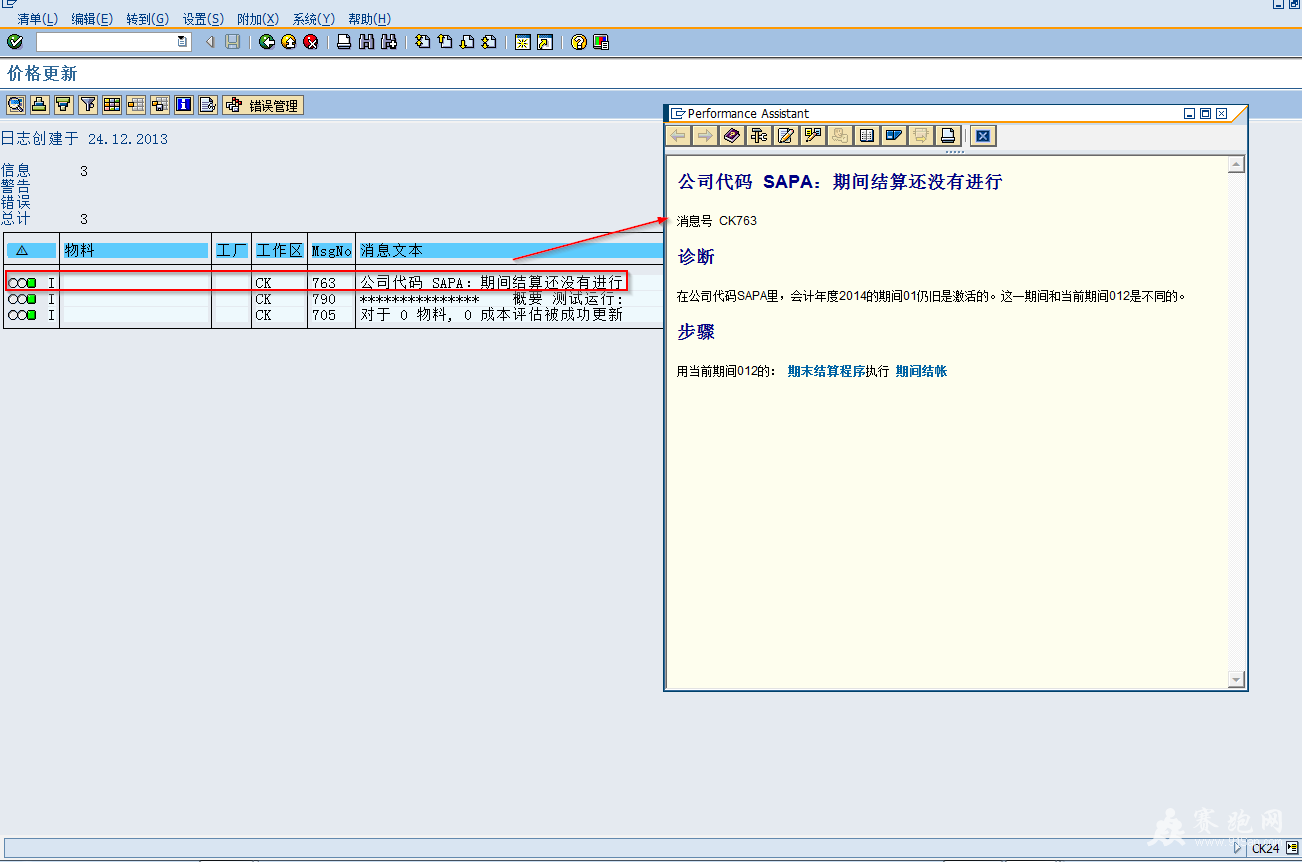The image size is (1302, 862).
Task: Open the 系统(Y) menu
Action: click(x=314, y=19)
